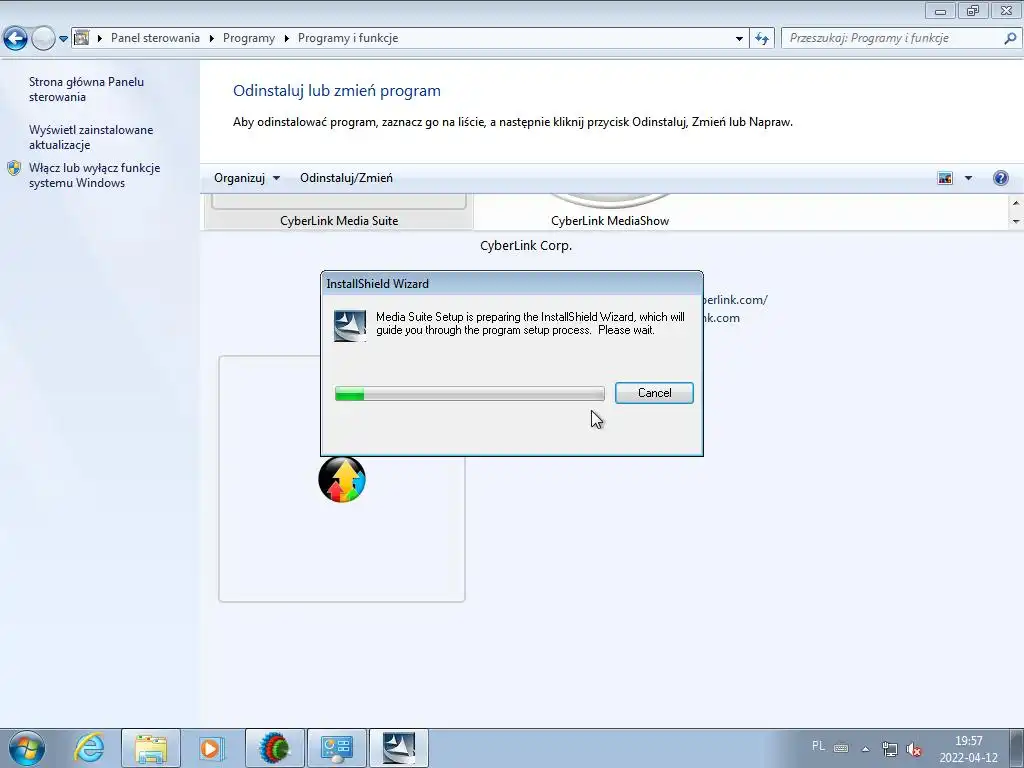
Task: Click the search magnifier icon
Action: 1010,38
